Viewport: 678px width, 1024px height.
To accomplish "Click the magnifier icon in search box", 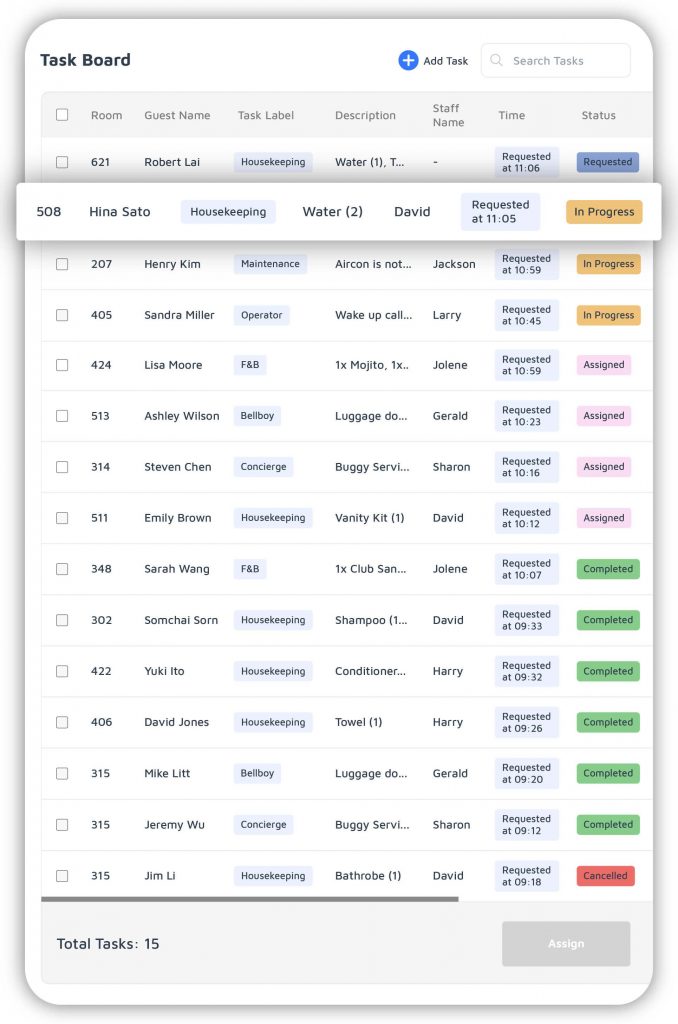I will tap(496, 60).
